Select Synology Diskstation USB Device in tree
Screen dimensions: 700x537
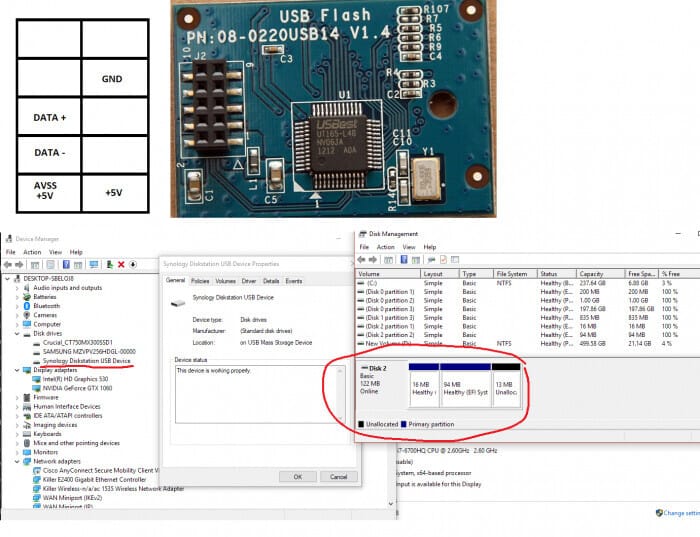[x=86, y=360]
